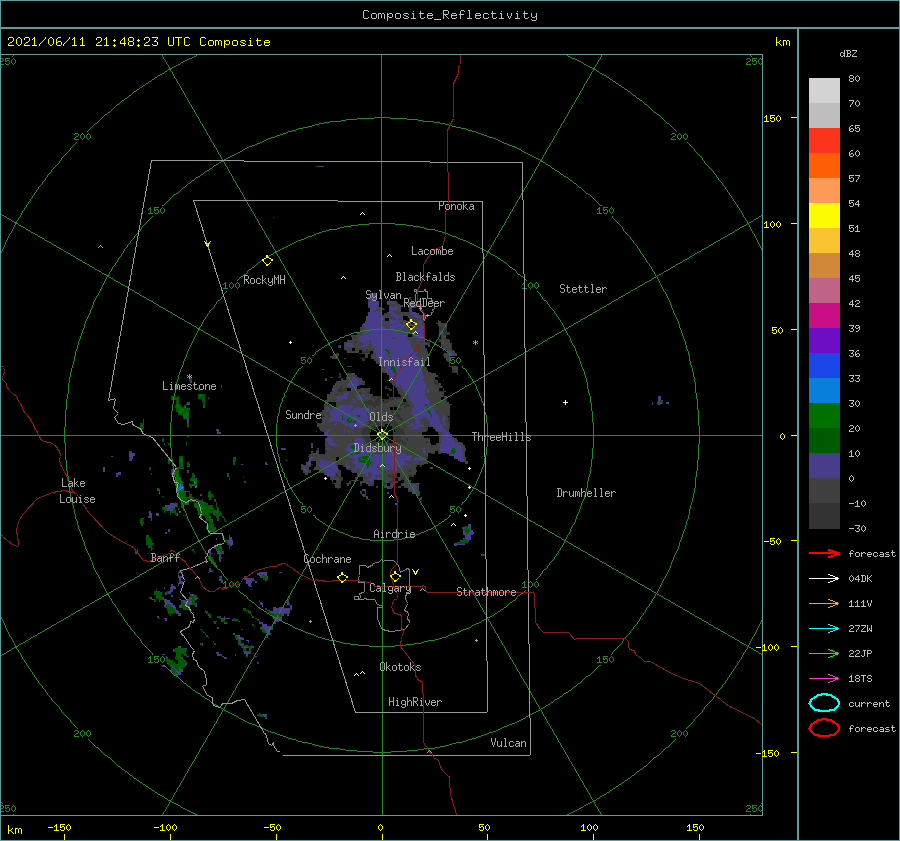
Task: Click the cyan 27ZW arrow legend icon
Action: pos(824,629)
